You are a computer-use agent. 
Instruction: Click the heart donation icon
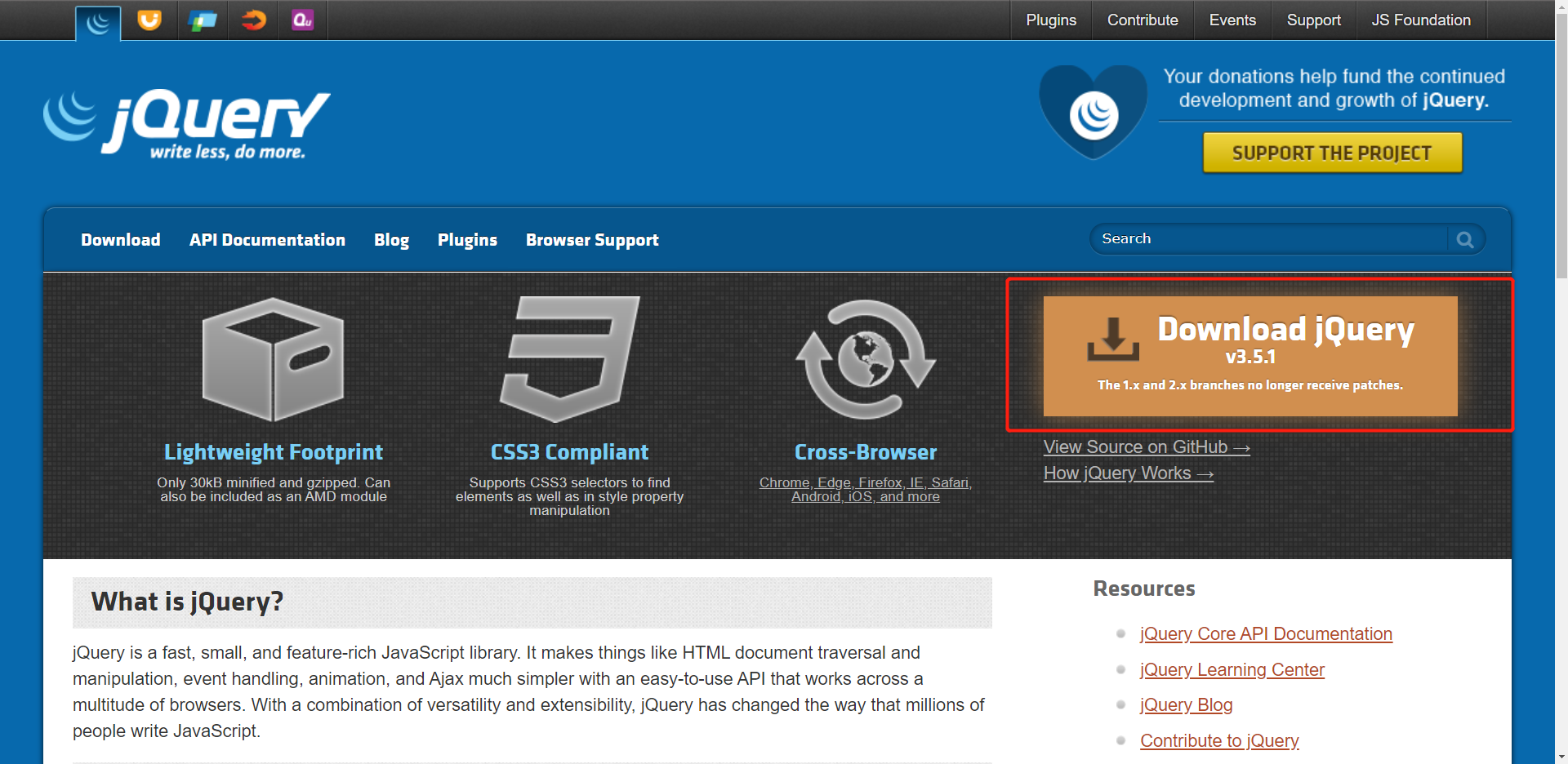pyautogui.click(x=1093, y=113)
